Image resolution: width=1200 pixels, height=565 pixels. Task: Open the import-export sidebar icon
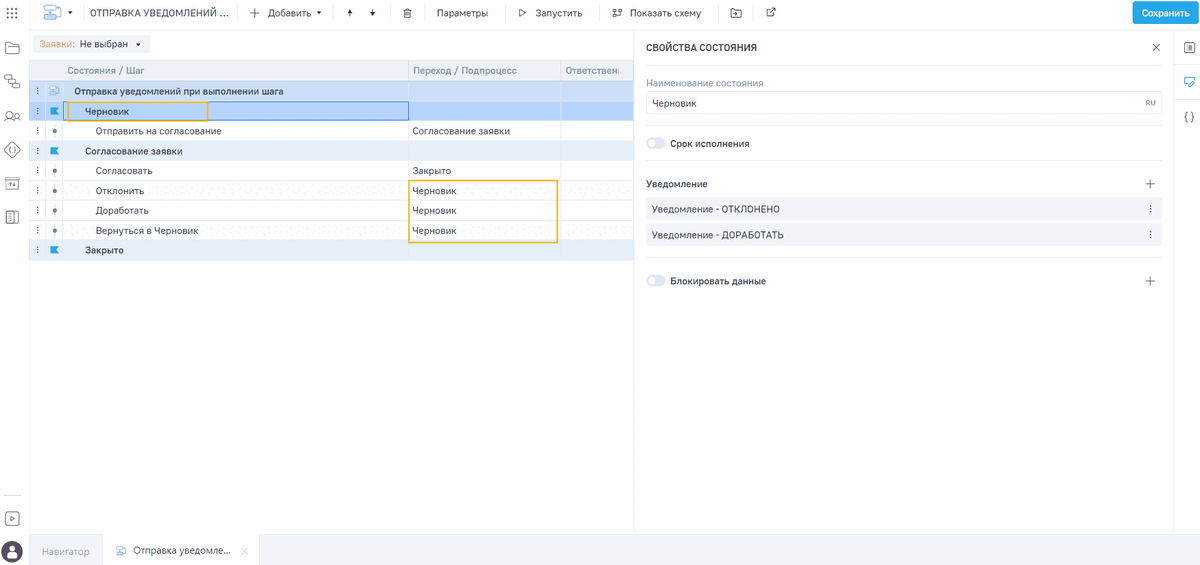(13, 183)
